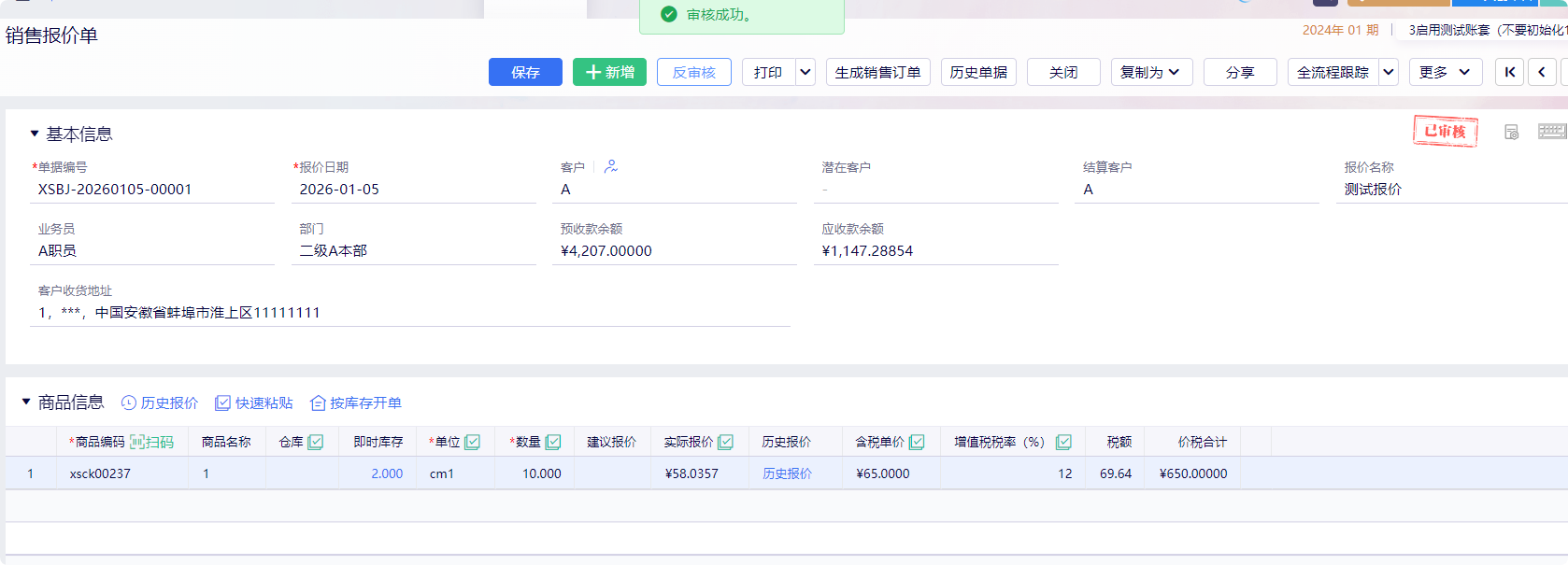1568x565 pixels.
Task: Click the 报价日期 field 2026-01-05
Action: click(414, 190)
